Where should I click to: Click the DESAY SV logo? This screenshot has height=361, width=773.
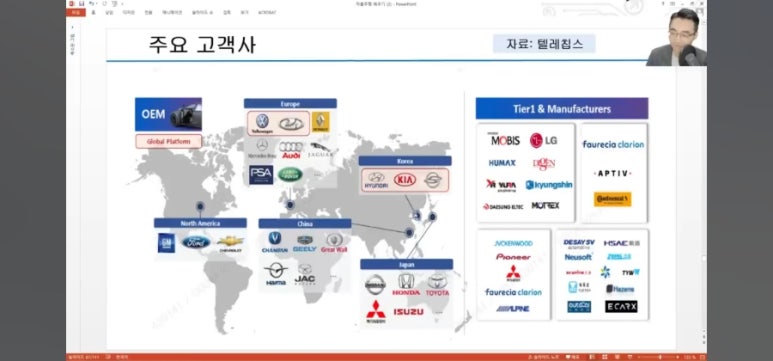(579, 243)
